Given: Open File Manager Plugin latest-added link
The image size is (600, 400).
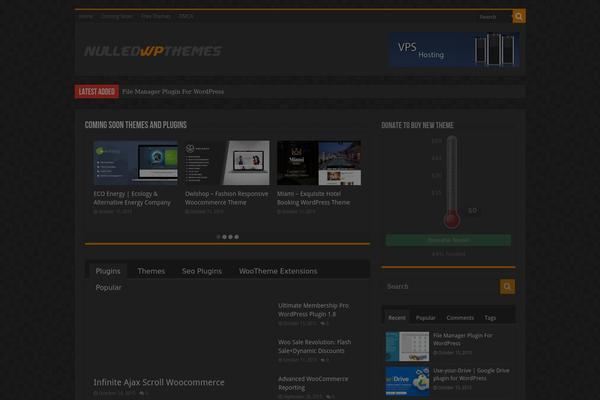Looking at the screenshot, I should [x=173, y=92].
